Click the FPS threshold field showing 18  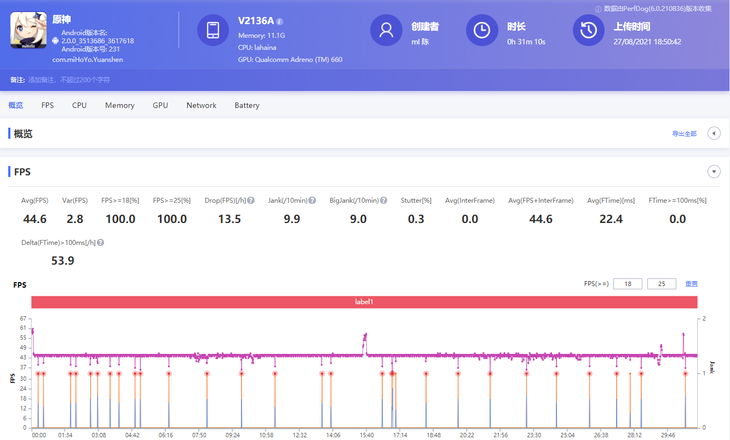pos(627,285)
